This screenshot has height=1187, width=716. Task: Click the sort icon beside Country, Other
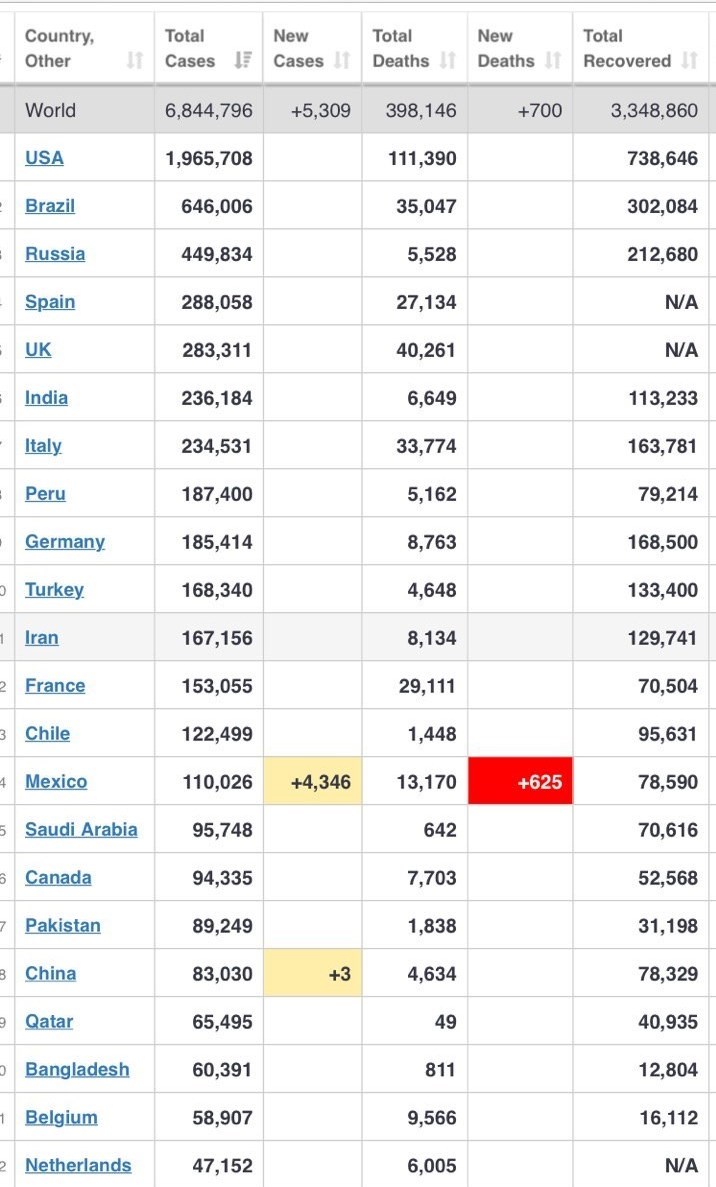(x=135, y=61)
